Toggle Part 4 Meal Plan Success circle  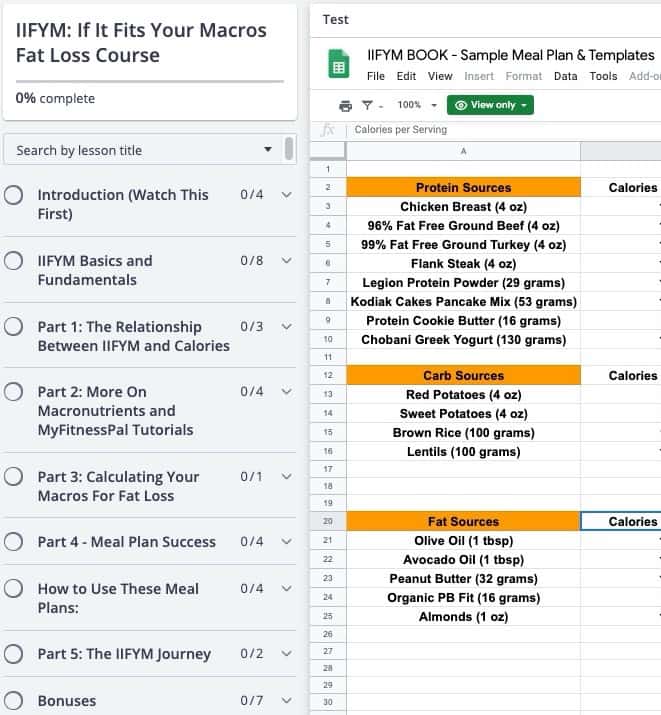(x=13, y=542)
